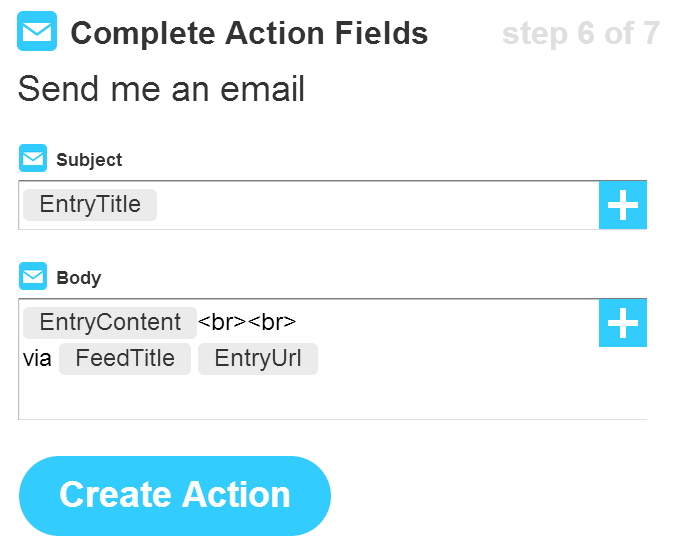
Task: Click the Send me an email title
Action: pyautogui.click(x=161, y=89)
